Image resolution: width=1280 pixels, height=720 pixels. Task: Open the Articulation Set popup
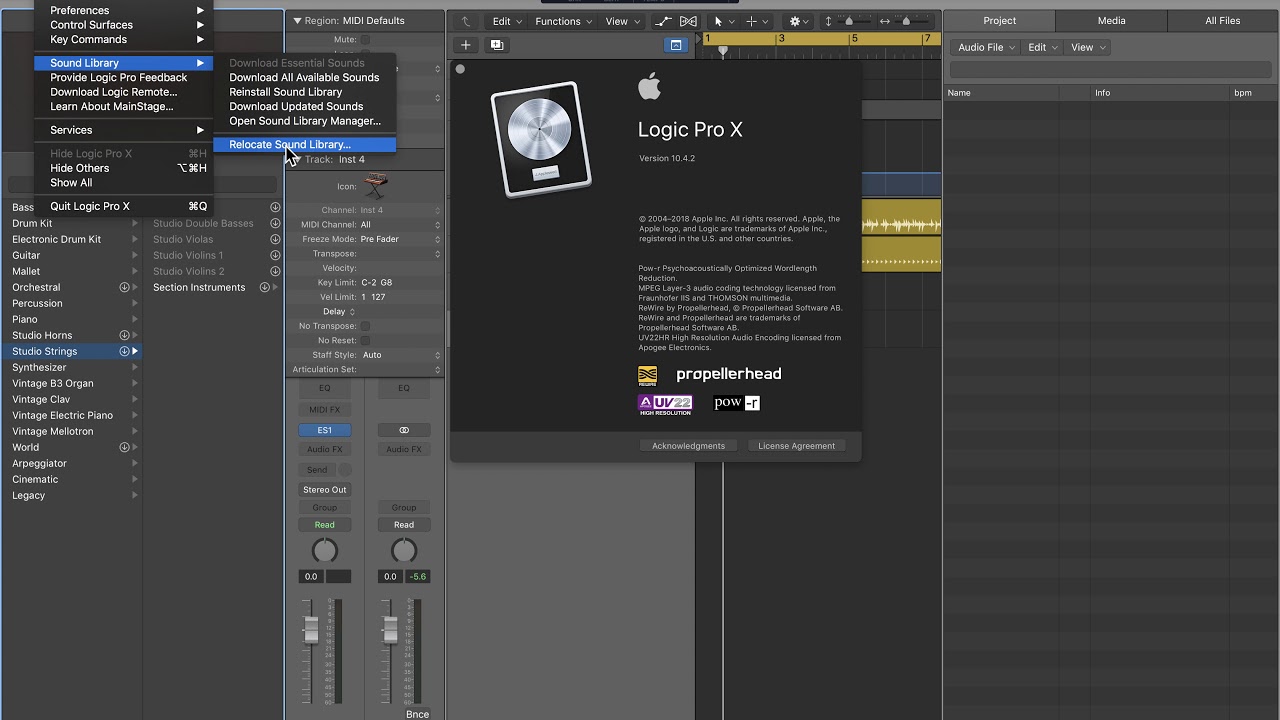pyautogui.click(x=400, y=369)
